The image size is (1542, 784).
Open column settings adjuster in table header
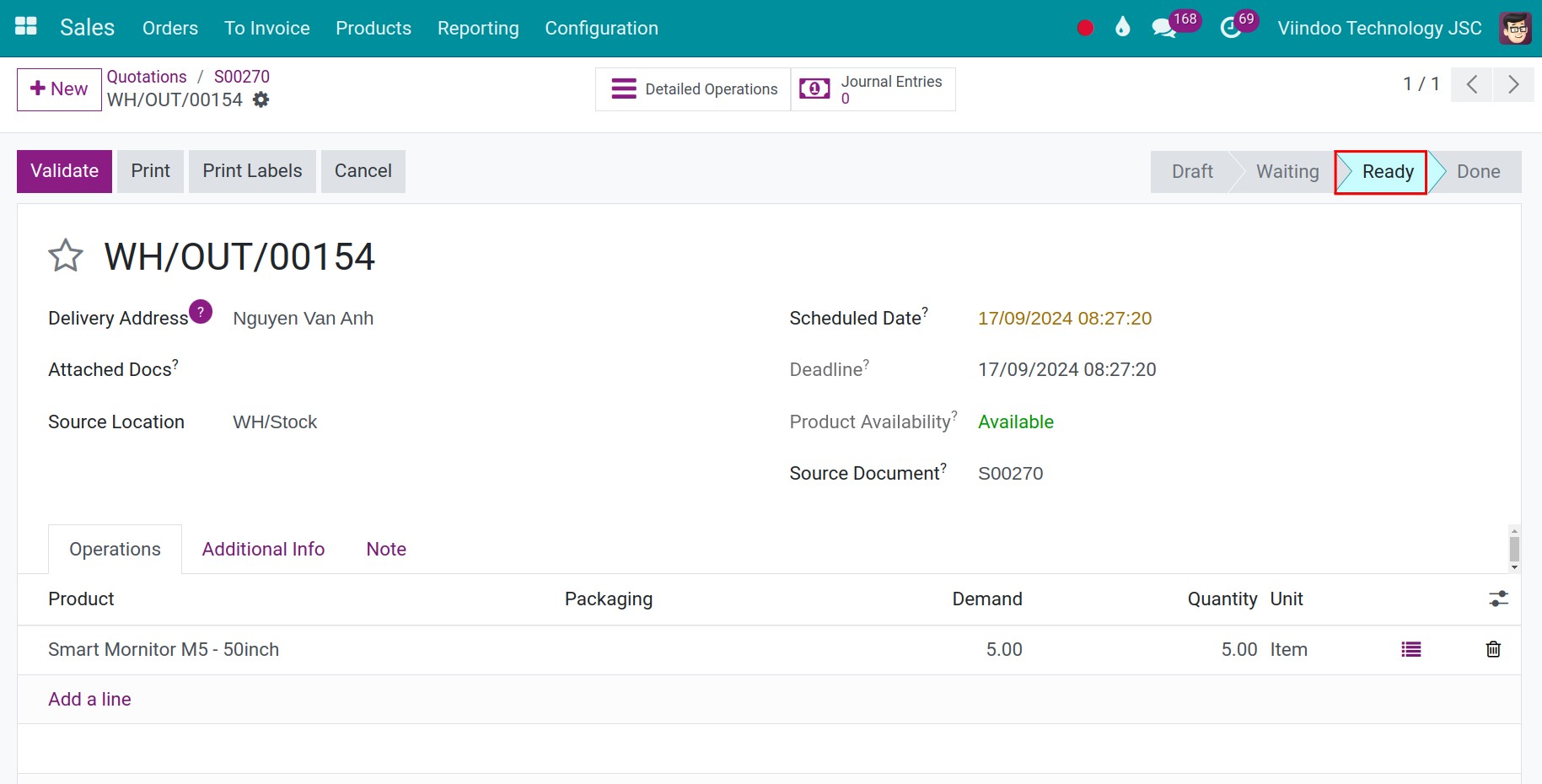1498,599
